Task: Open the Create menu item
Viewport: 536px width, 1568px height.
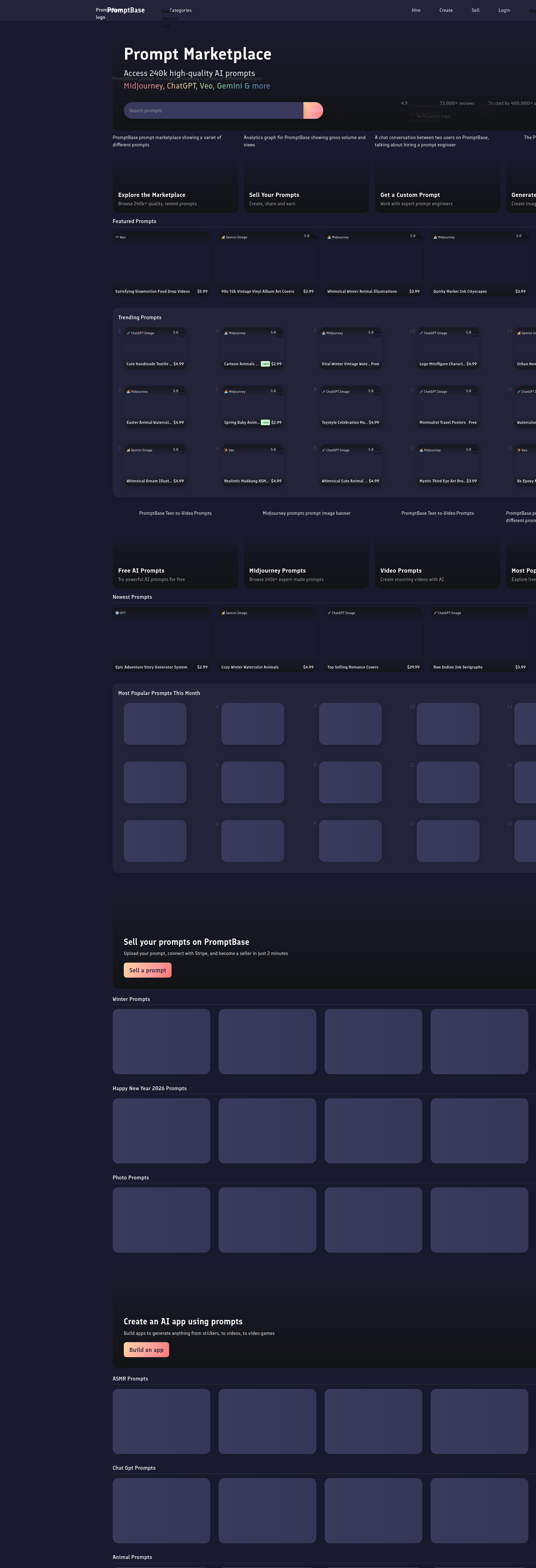Action: [x=446, y=10]
